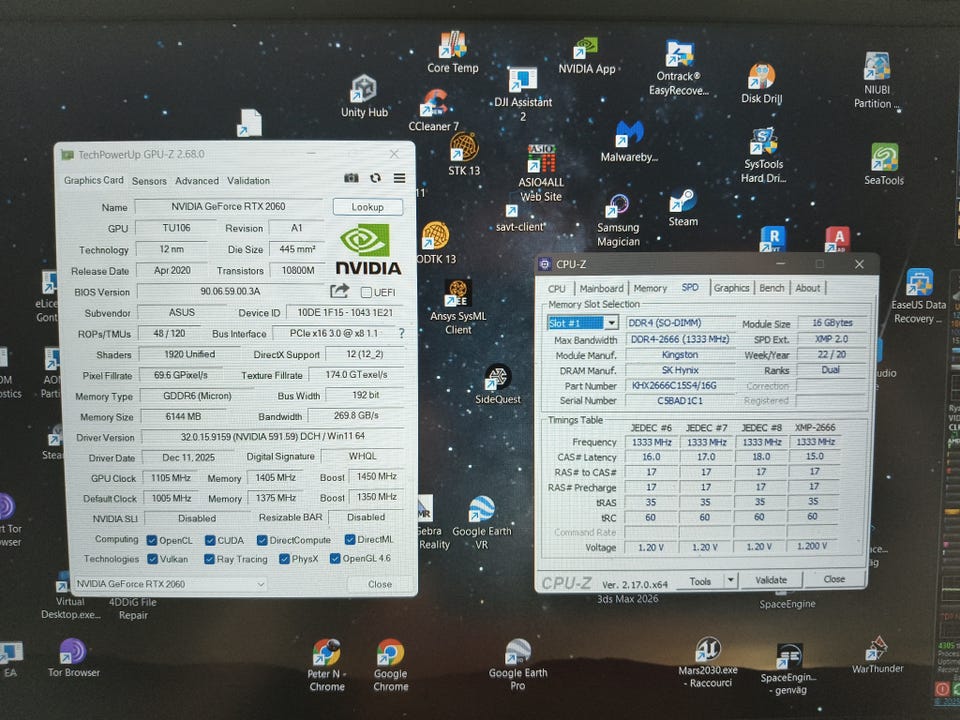960x720 pixels.
Task: Open CCleaner 7 shortcut
Action: click(434, 111)
